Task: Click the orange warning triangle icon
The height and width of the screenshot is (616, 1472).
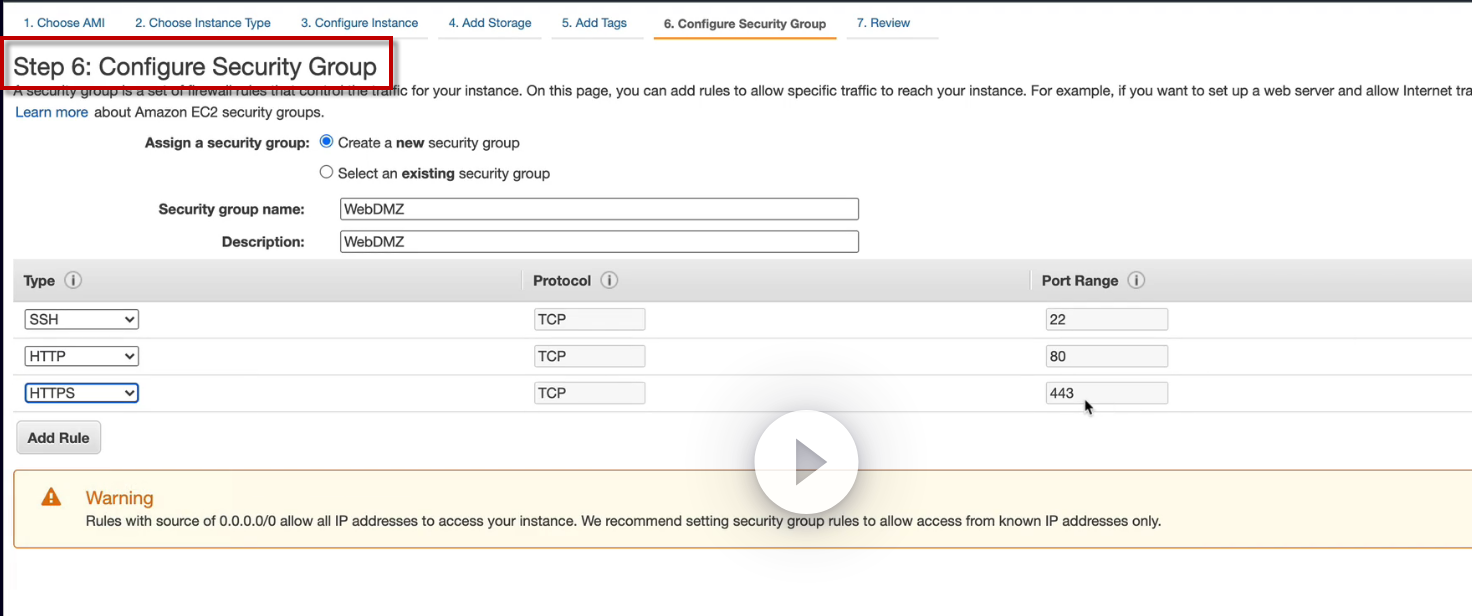Action: pos(51,497)
